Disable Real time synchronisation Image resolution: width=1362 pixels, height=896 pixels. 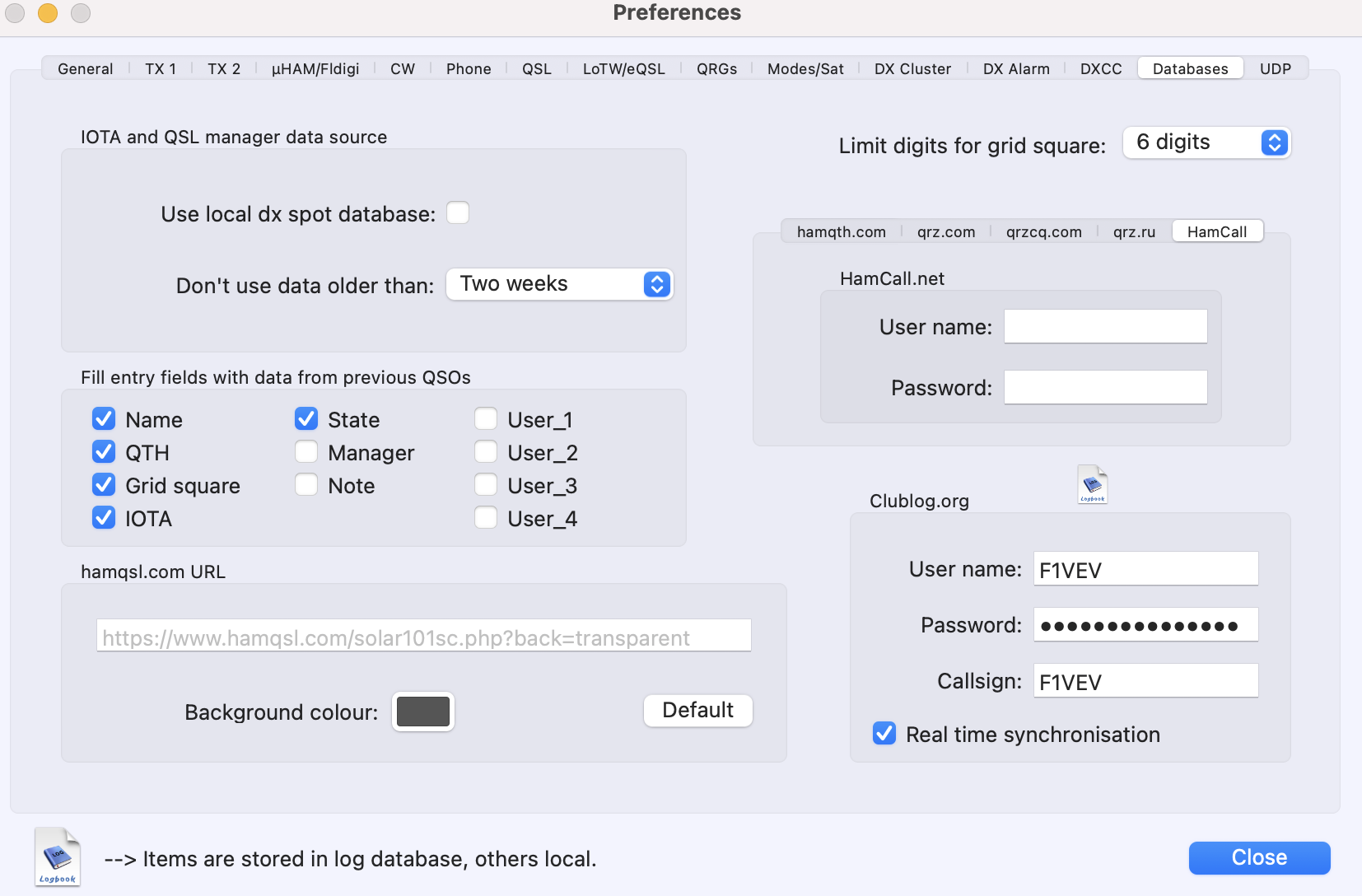tap(884, 734)
